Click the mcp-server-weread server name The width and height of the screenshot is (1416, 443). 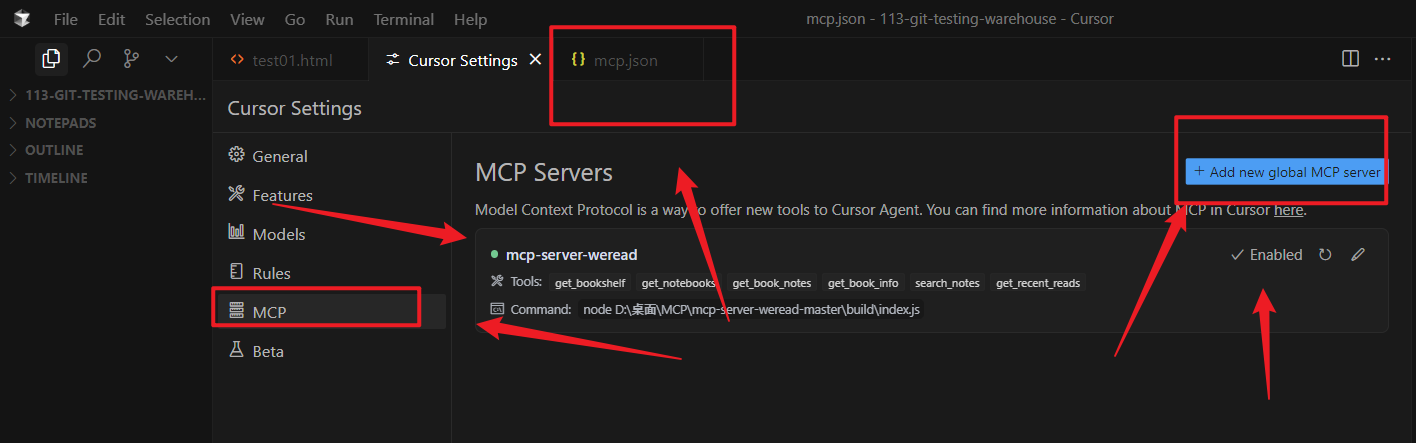pyautogui.click(x=571, y=255)
